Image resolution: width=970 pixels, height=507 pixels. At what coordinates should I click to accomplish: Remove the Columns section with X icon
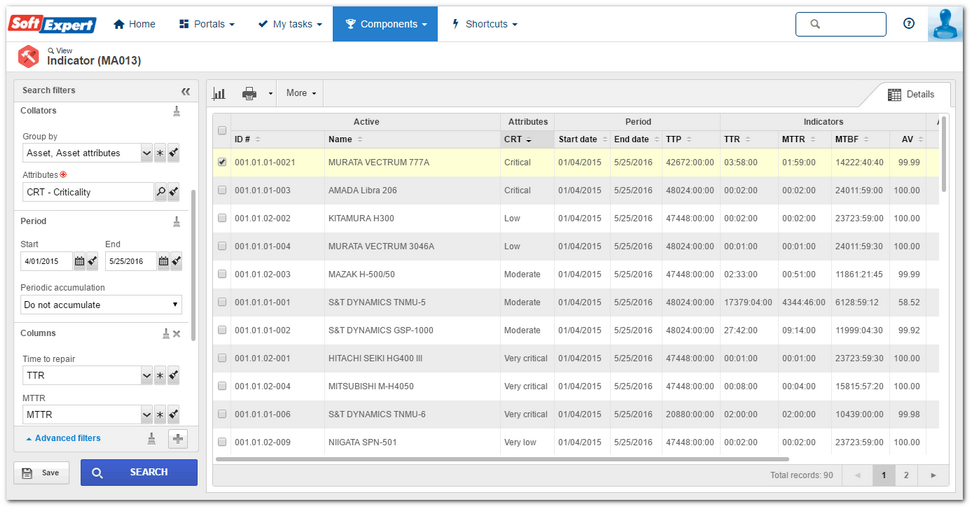coord(177,334)
